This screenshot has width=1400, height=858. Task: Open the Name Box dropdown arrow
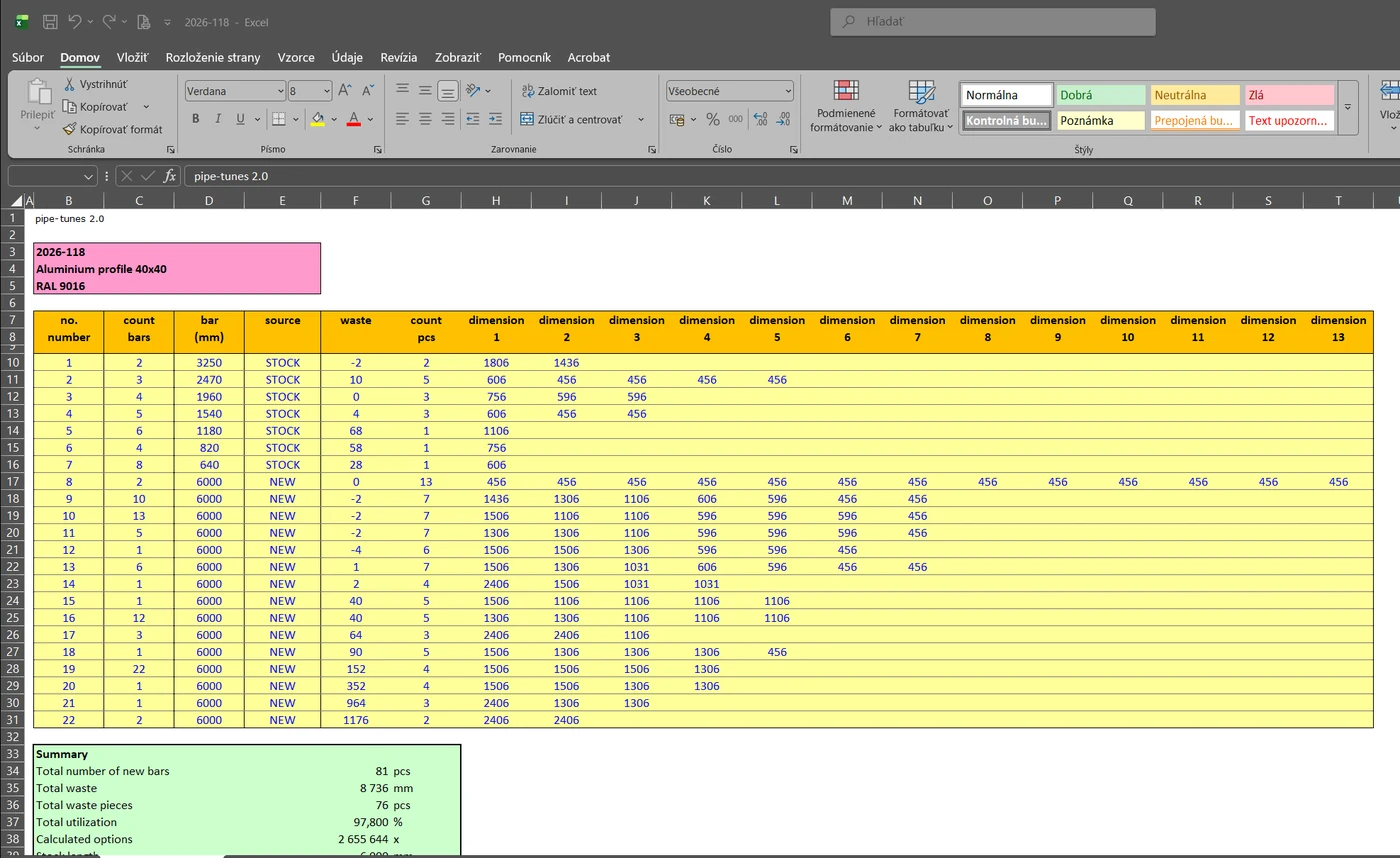coord(88,176)
